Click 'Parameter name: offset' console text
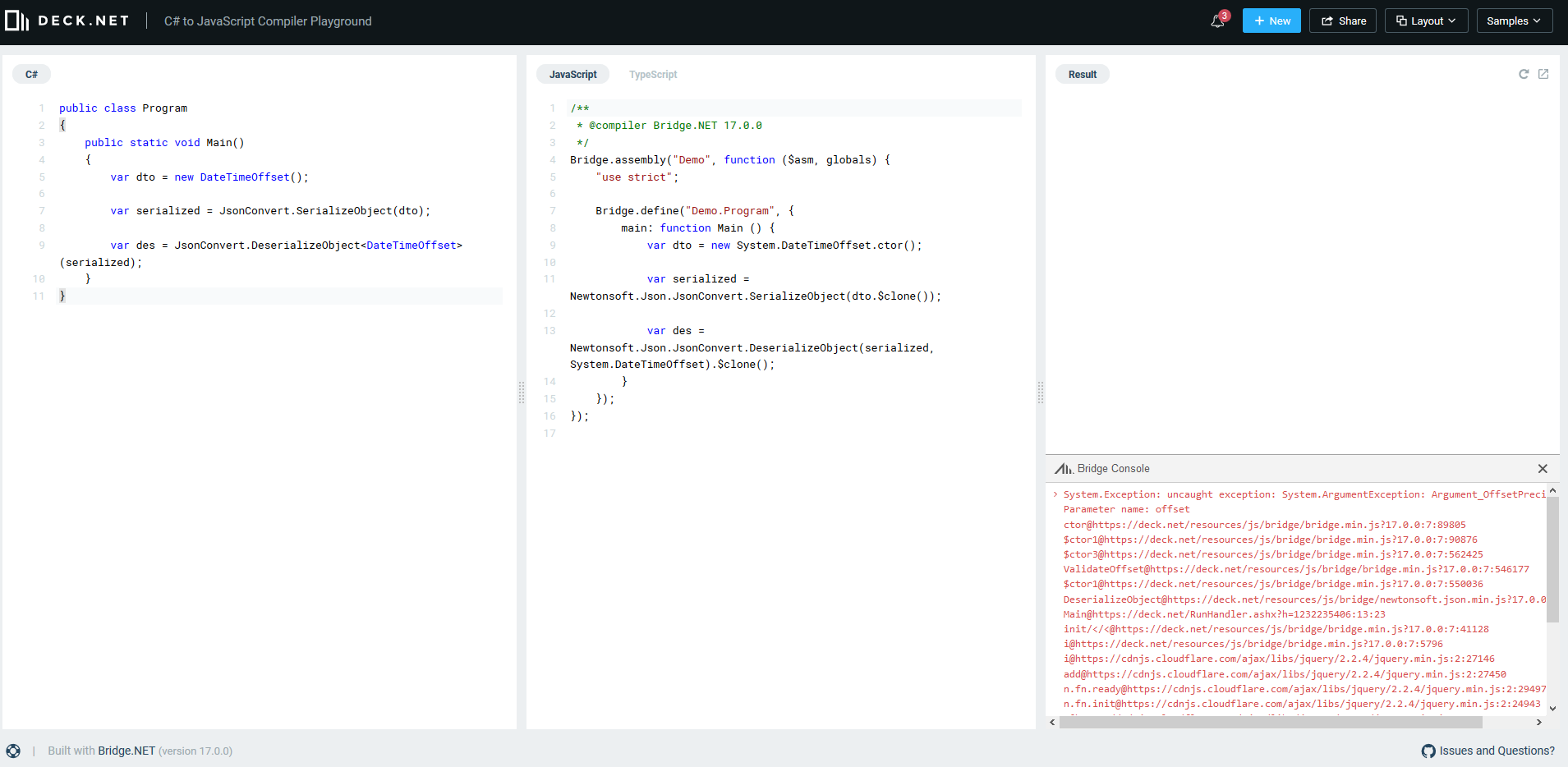 point(1126,510)
